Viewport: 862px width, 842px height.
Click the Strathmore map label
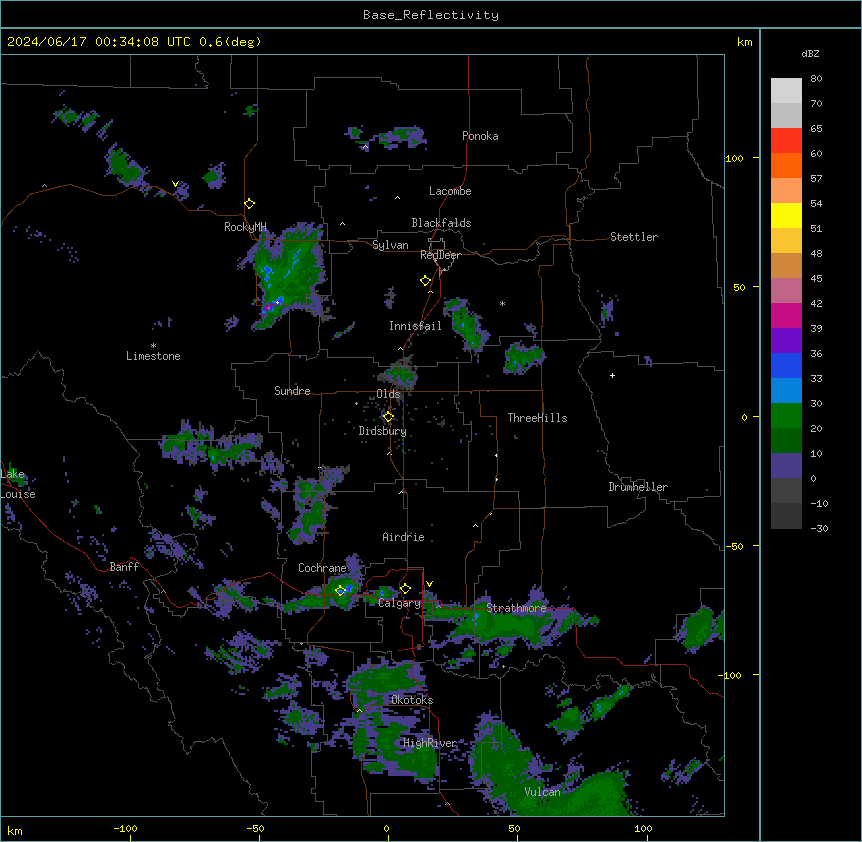click(x=516, y=608)
